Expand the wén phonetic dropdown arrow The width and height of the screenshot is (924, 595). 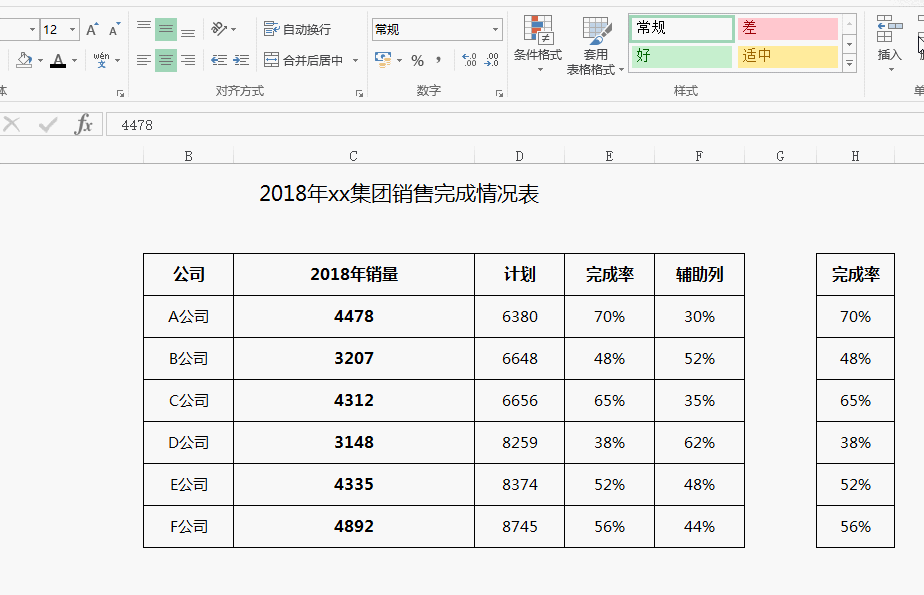(117, 60)
